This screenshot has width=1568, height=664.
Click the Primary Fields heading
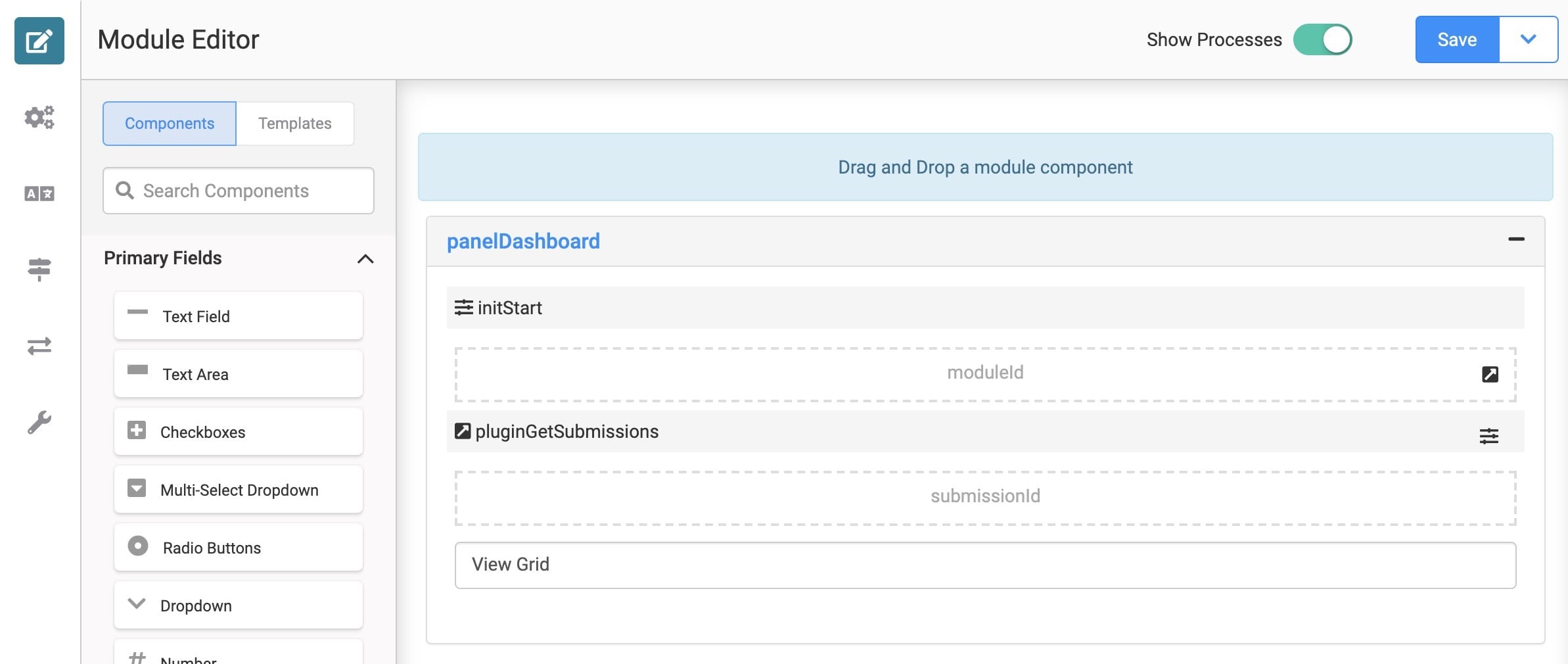(163, 258)
